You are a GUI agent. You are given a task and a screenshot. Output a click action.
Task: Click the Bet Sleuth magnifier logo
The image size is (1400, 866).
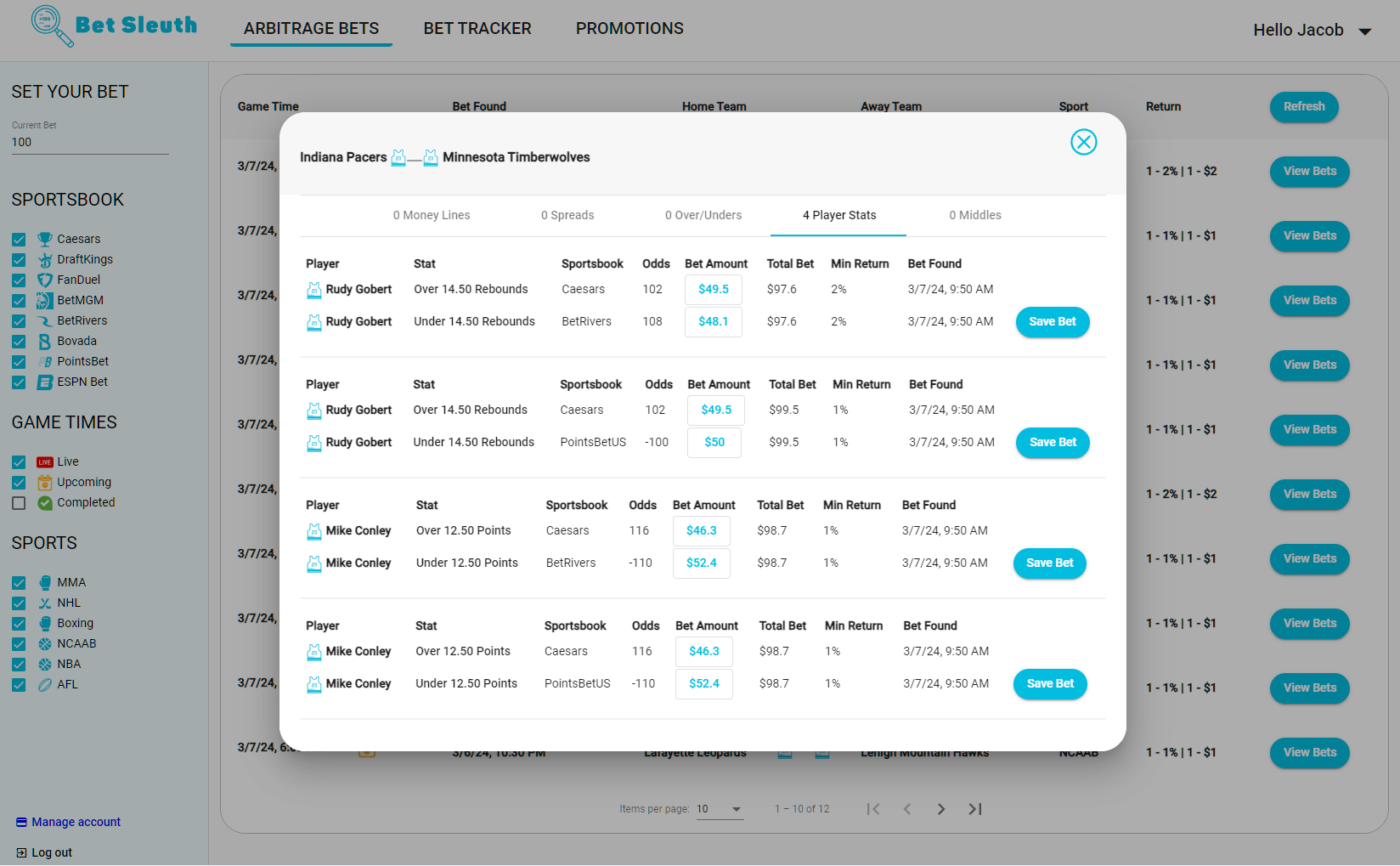[x=53, y=26]
